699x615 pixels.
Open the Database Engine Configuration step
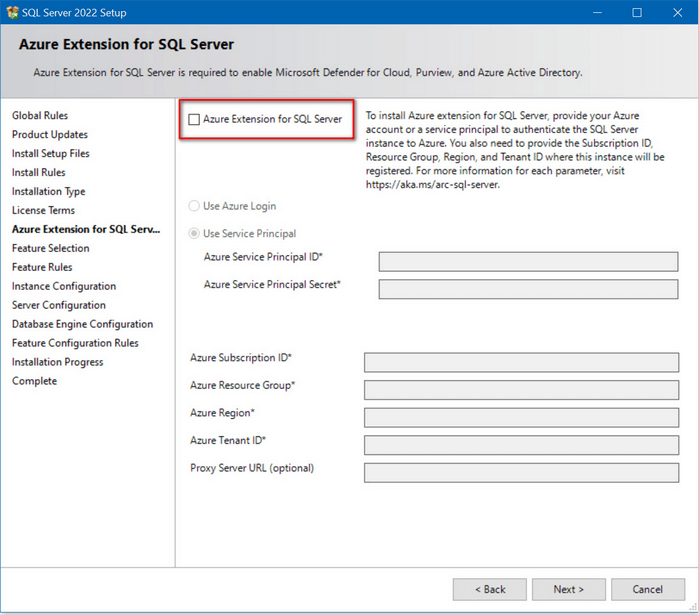[82, 324]
